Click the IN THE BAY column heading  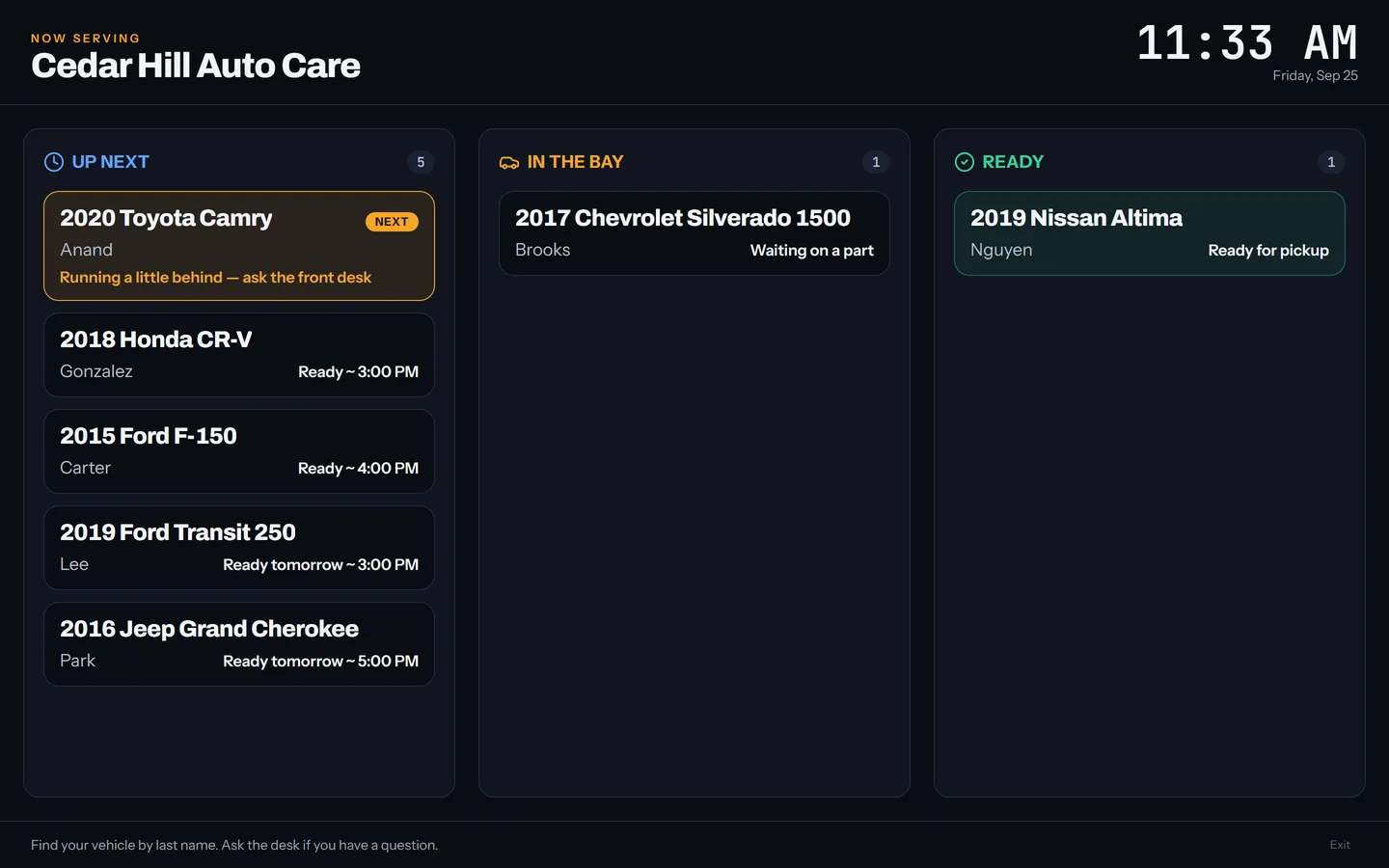(576, 162)
